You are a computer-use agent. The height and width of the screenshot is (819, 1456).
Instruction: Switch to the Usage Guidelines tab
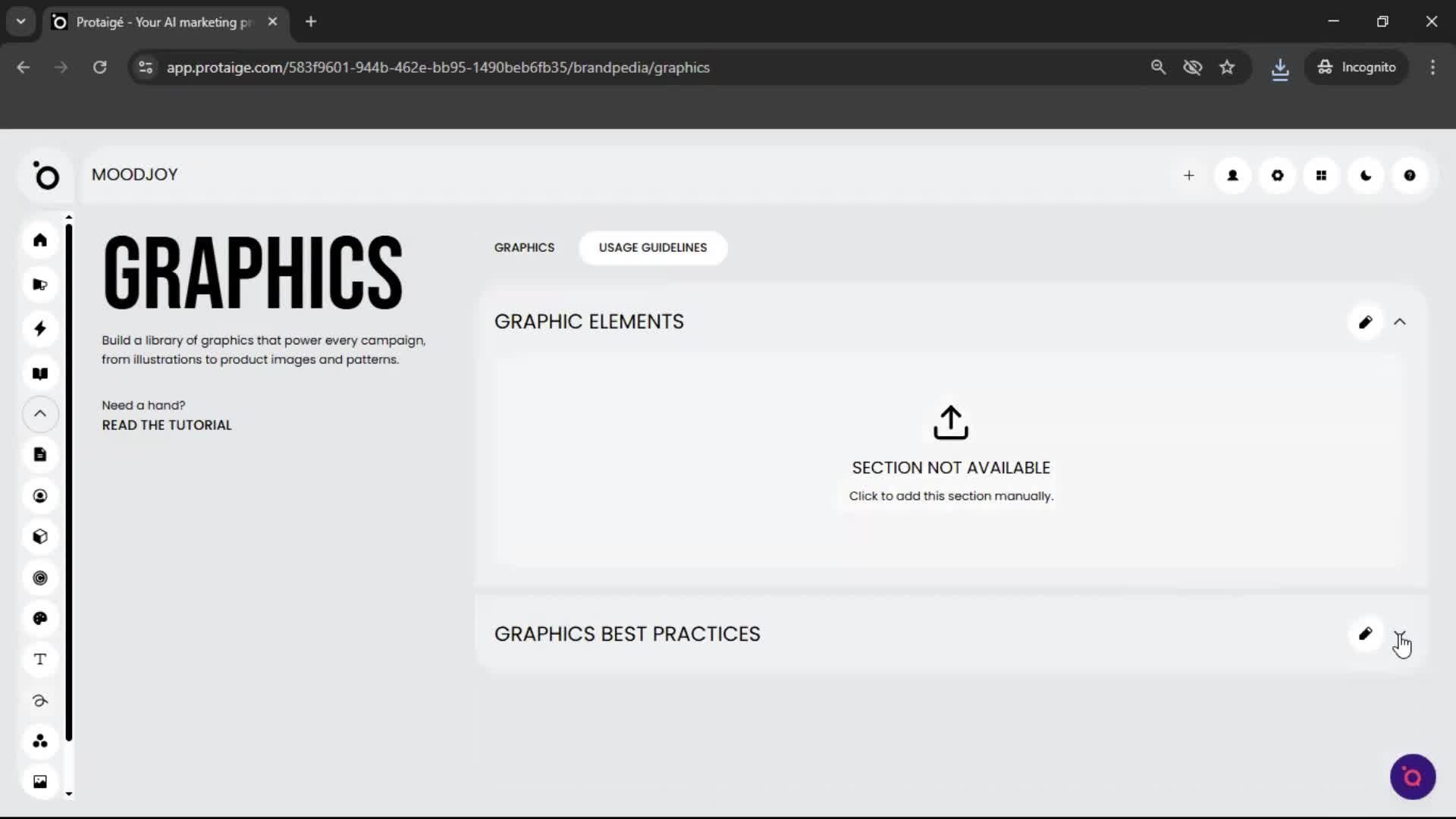click(652, 247)
